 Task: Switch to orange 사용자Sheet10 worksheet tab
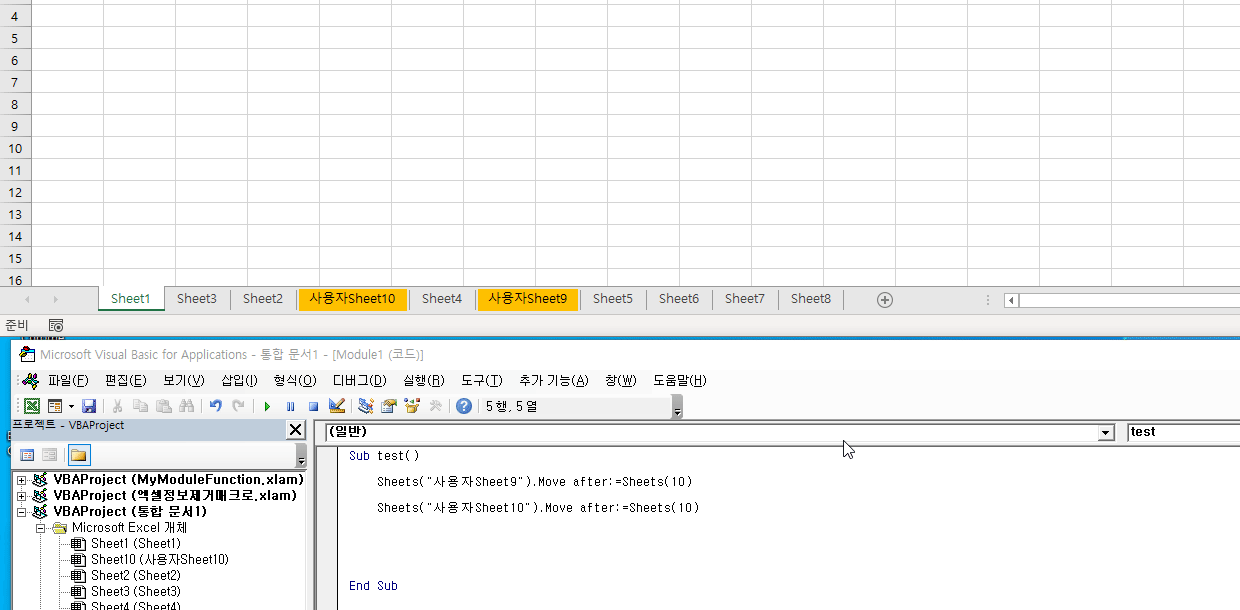(x=352, y=298)
